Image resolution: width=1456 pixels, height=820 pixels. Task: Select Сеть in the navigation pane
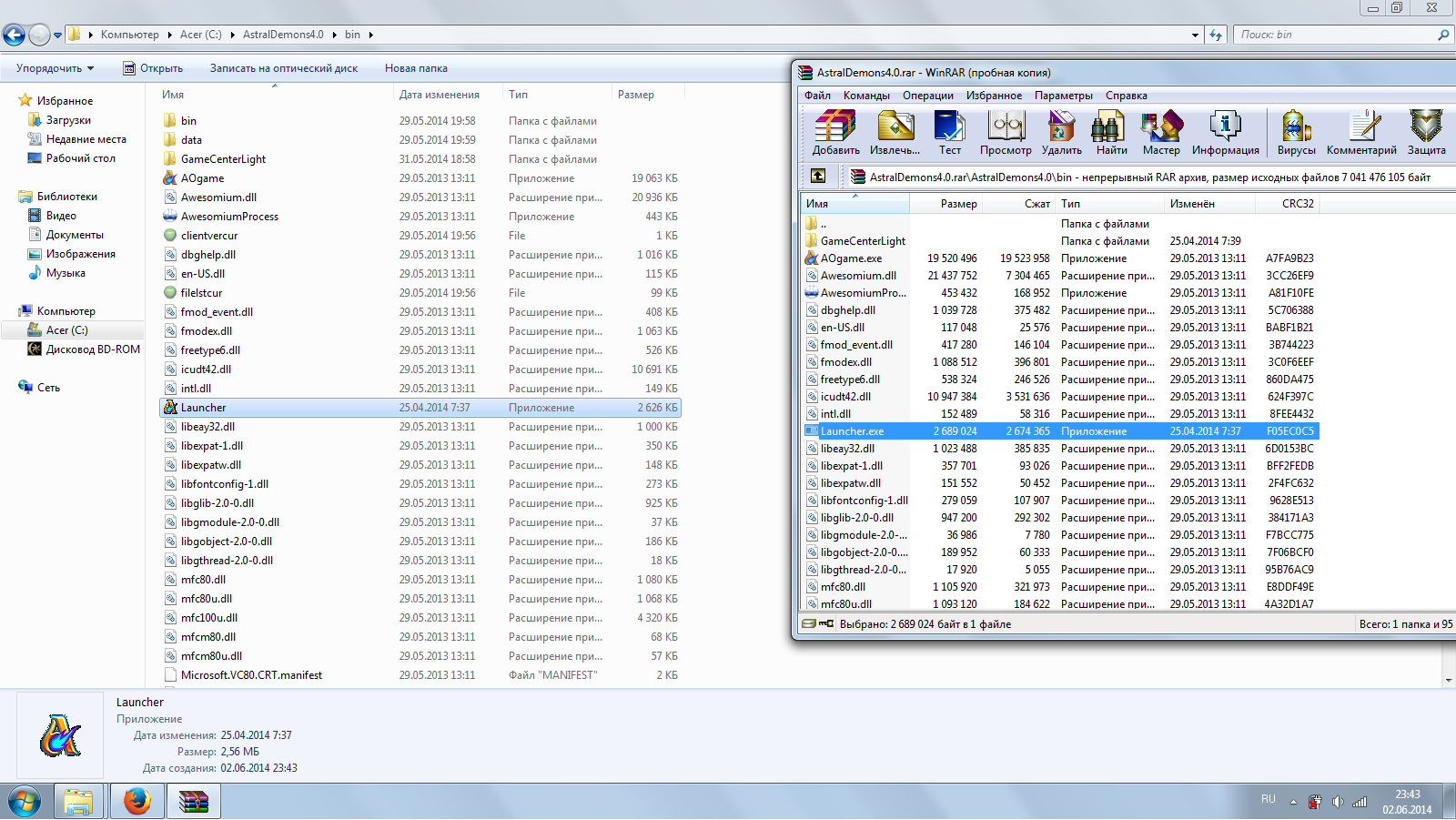pyautogui.click(x=48, y=388)
